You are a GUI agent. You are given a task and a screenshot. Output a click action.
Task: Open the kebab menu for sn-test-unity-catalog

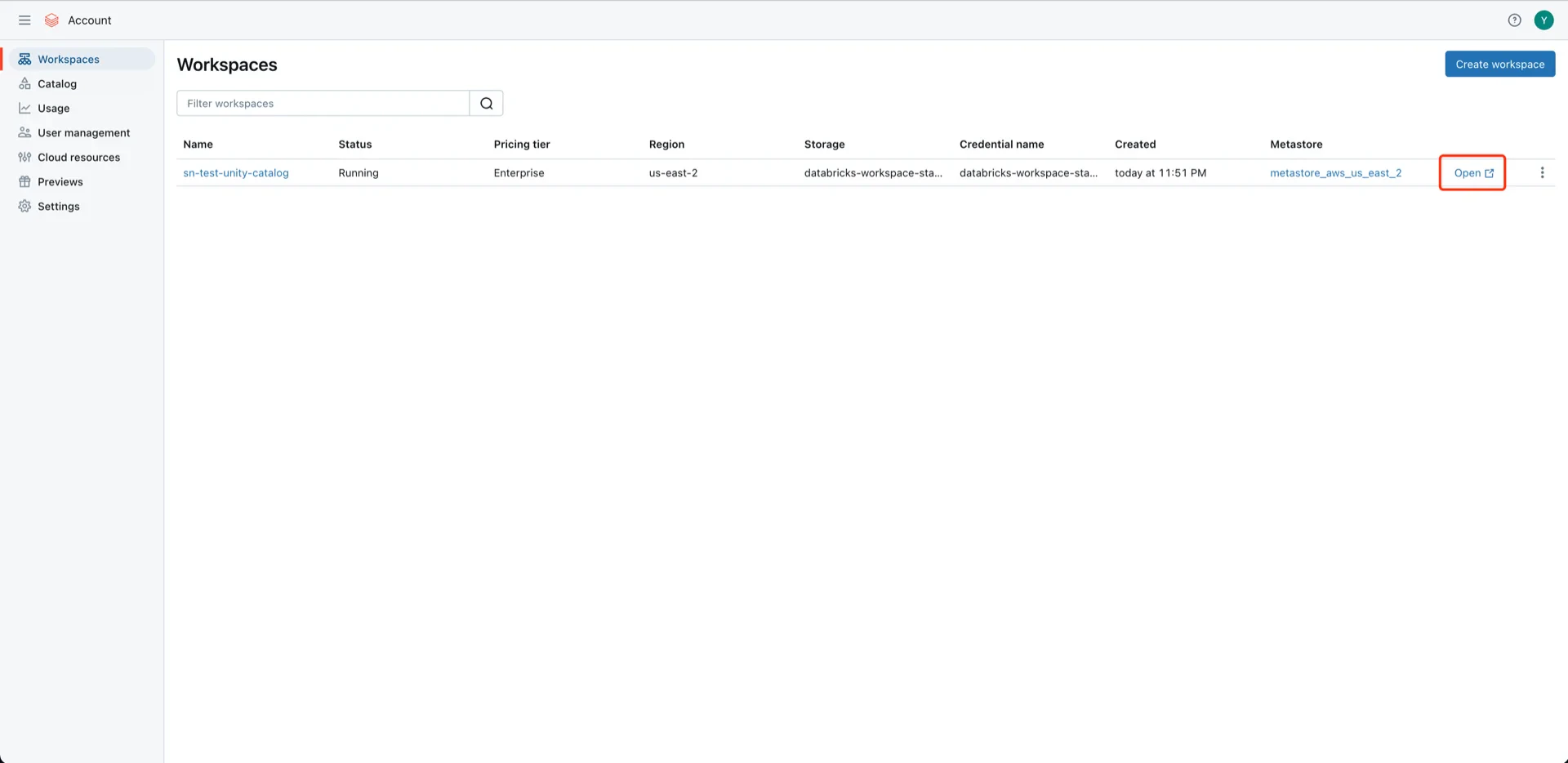point(1542,172)
